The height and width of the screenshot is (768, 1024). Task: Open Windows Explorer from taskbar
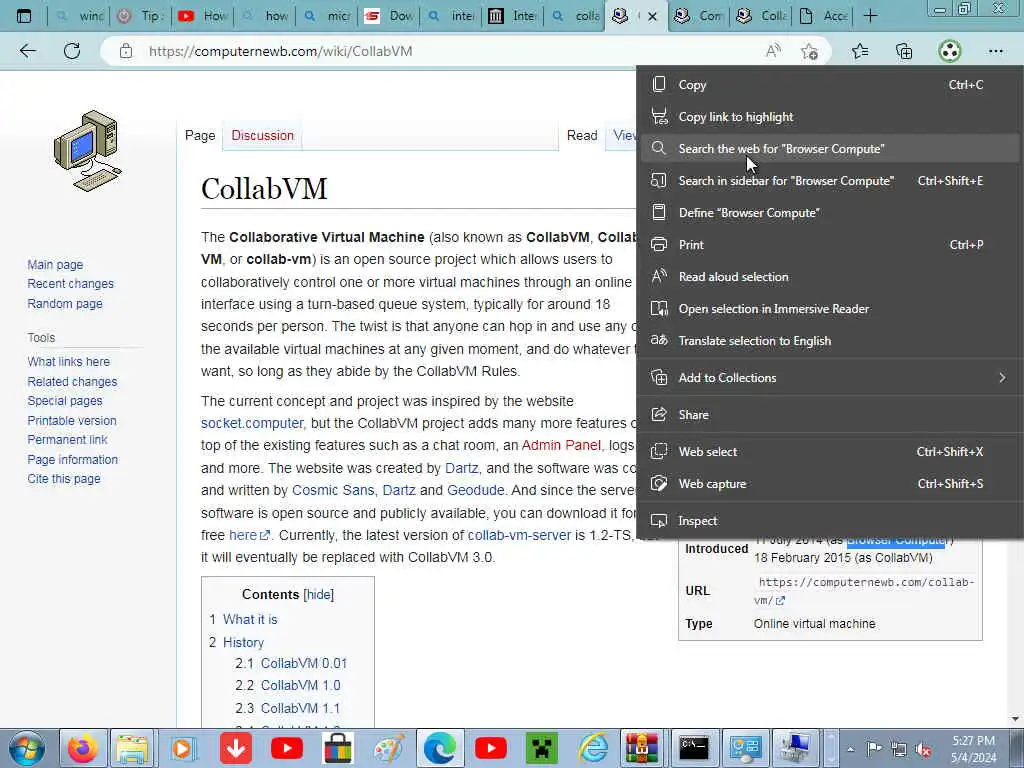(133, 748)
